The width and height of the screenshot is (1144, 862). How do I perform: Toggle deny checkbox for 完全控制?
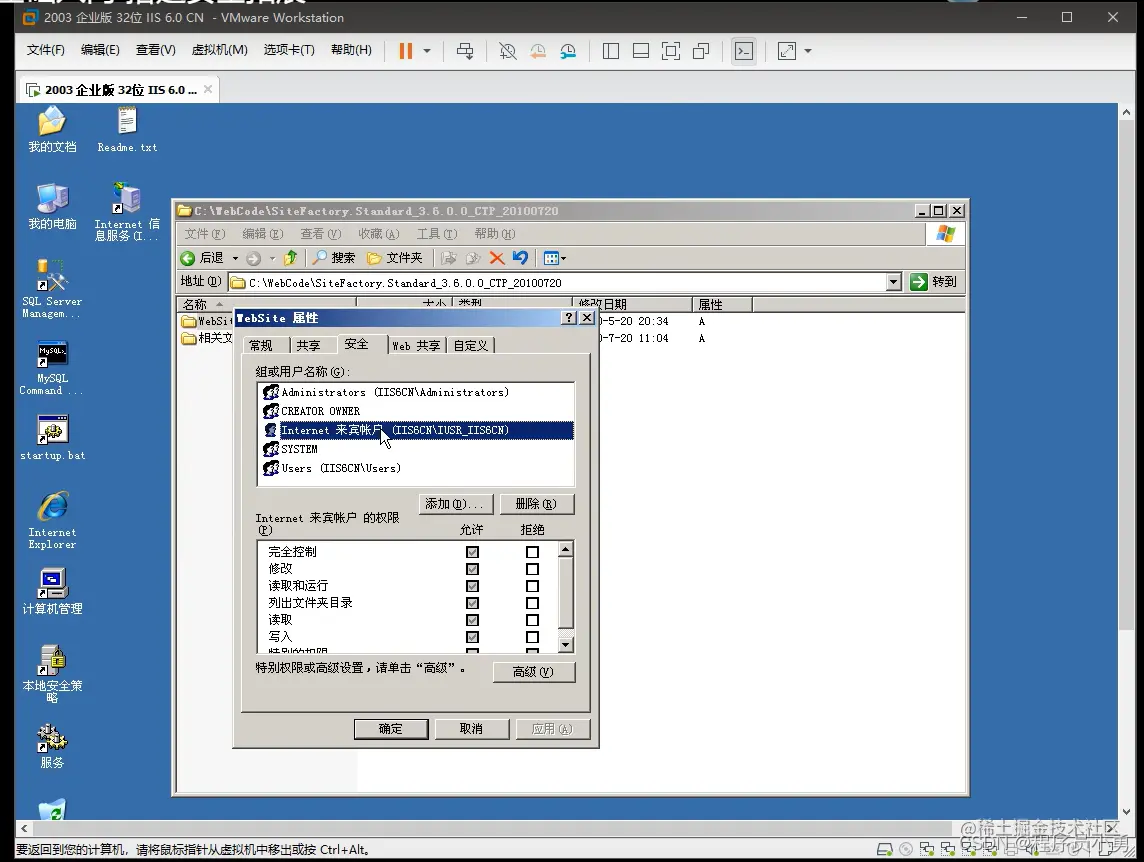[x=533, y=553]
